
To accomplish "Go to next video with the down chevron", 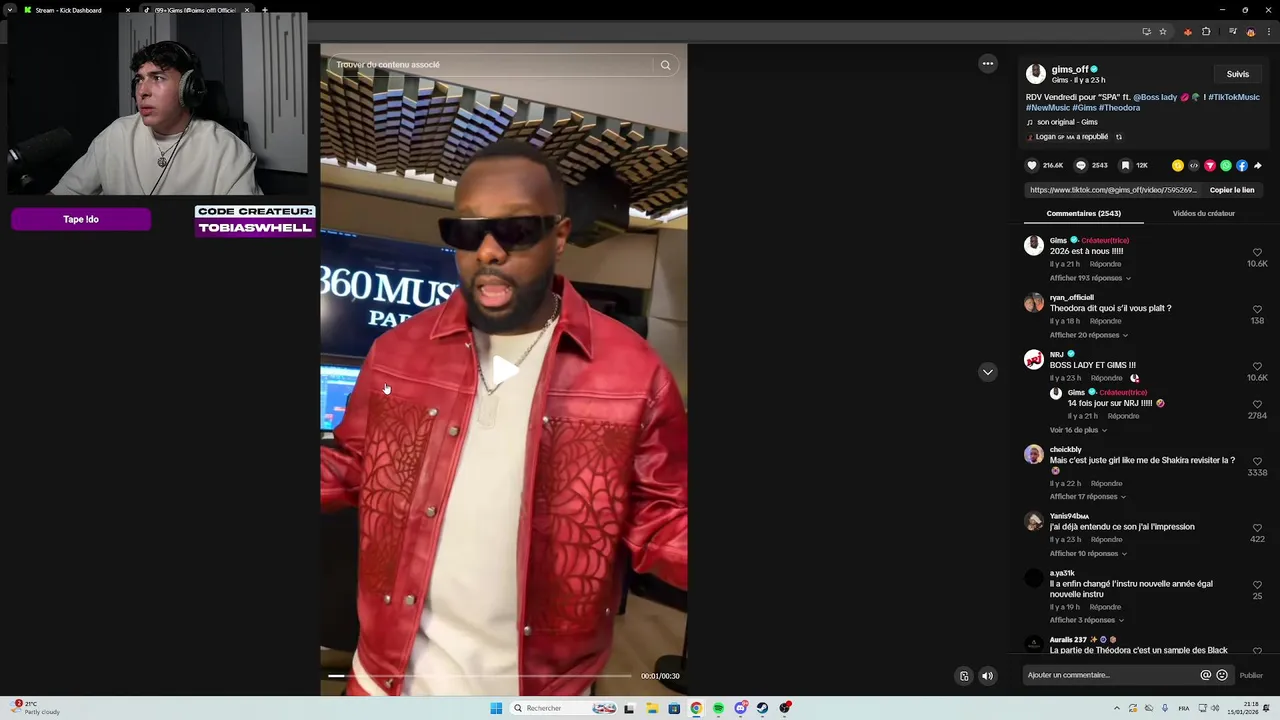I will coord(988,372).
